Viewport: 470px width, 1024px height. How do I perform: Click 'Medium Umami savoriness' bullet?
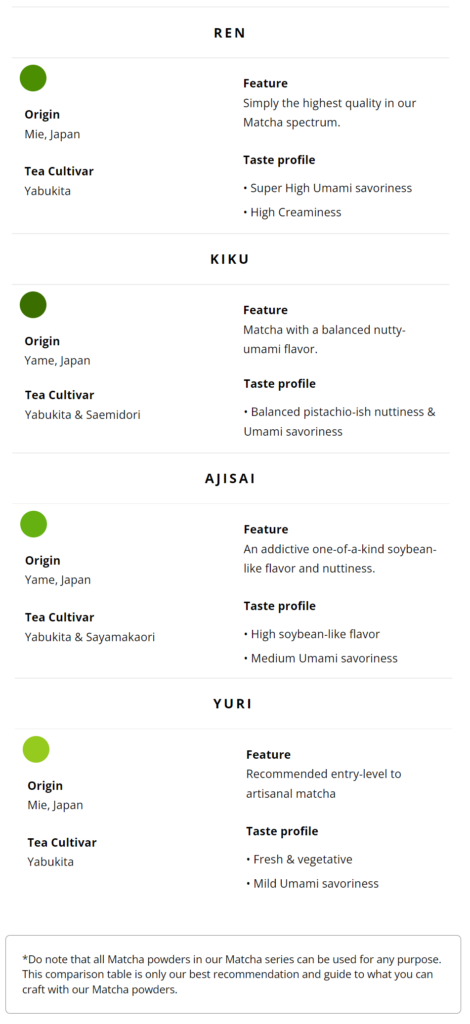coord(321,658)
